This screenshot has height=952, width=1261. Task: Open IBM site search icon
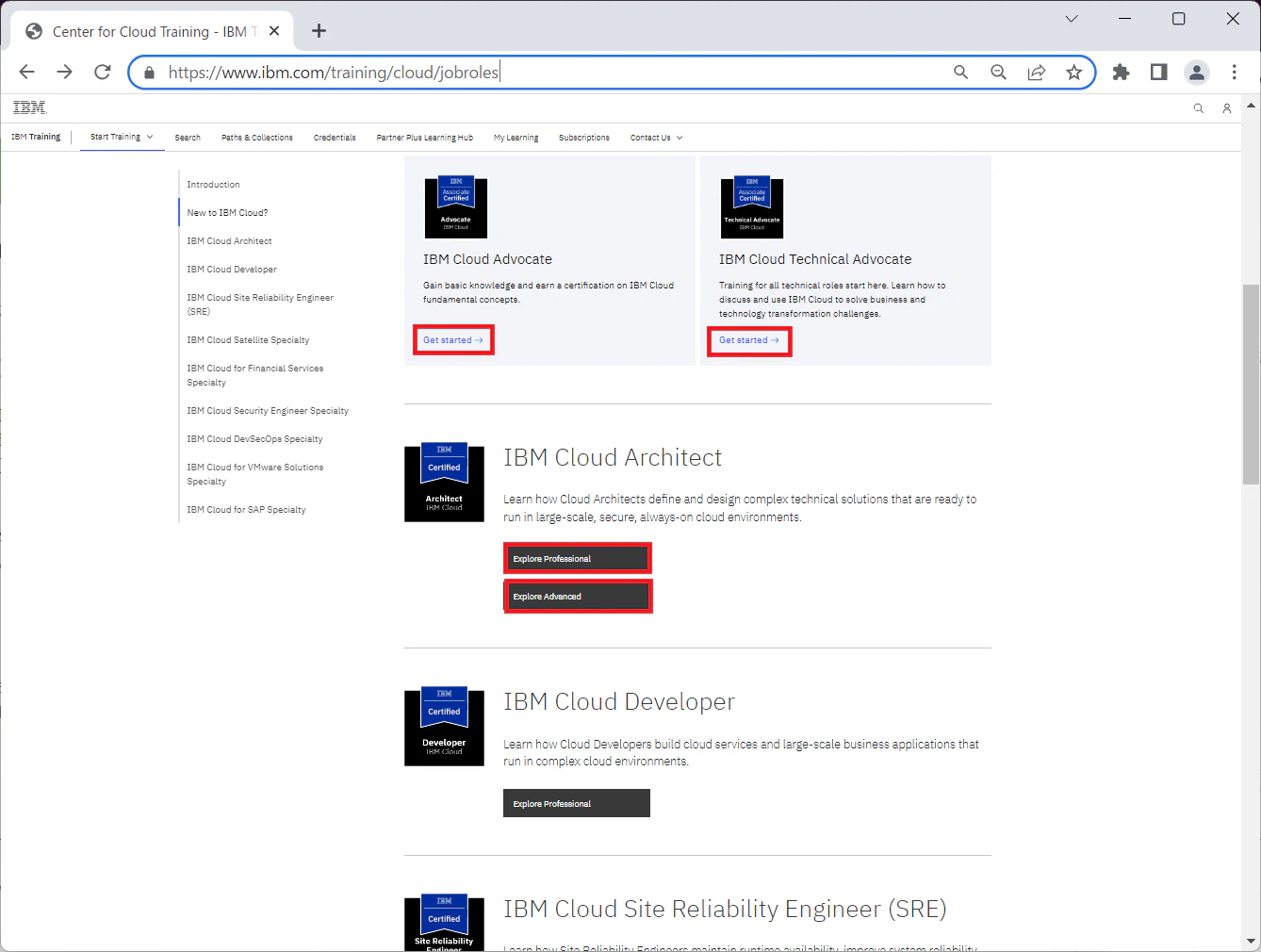pyautogui.click(x=1198, y=108)
